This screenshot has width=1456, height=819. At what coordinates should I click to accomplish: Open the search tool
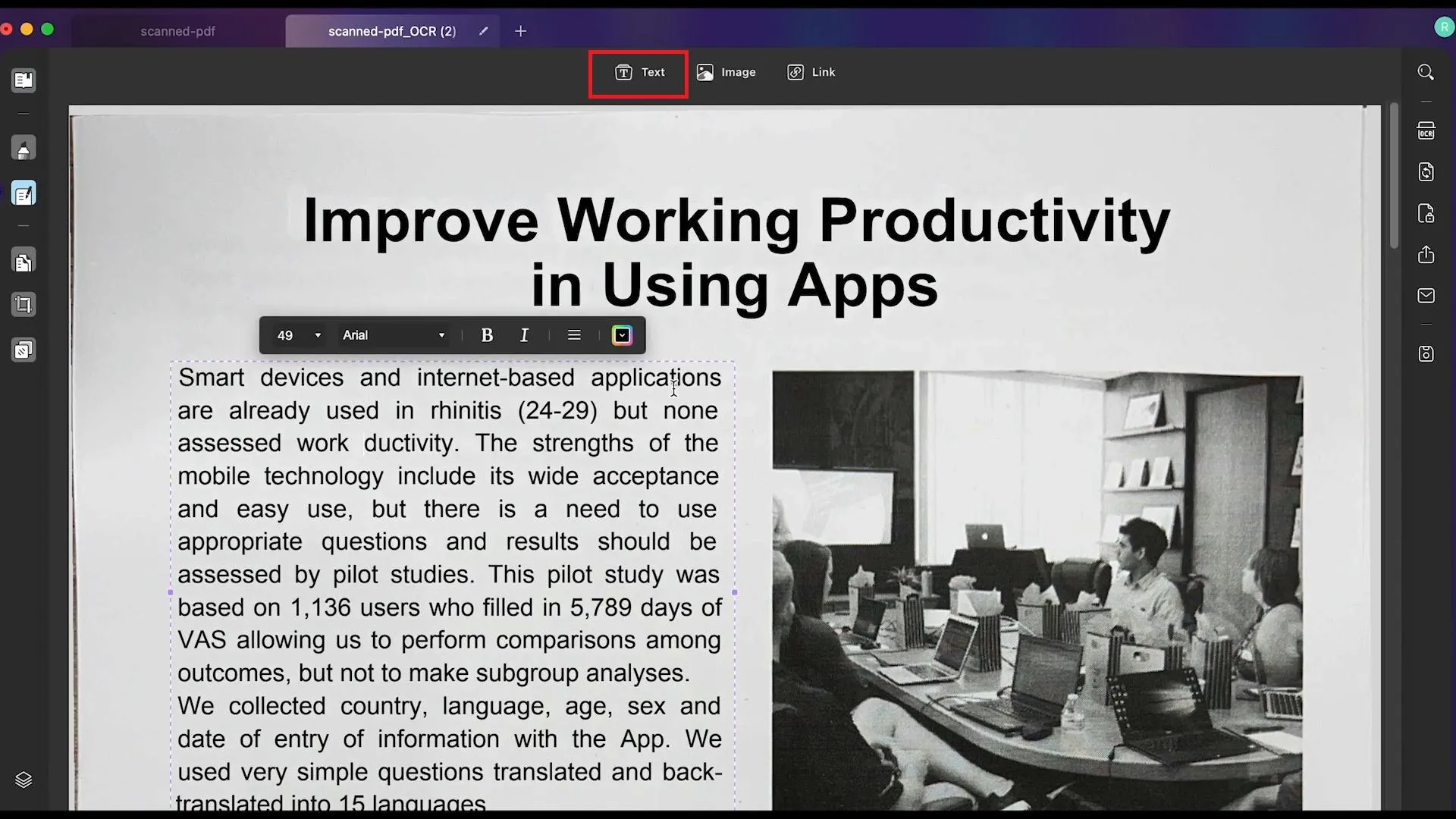click(1426, 72)
